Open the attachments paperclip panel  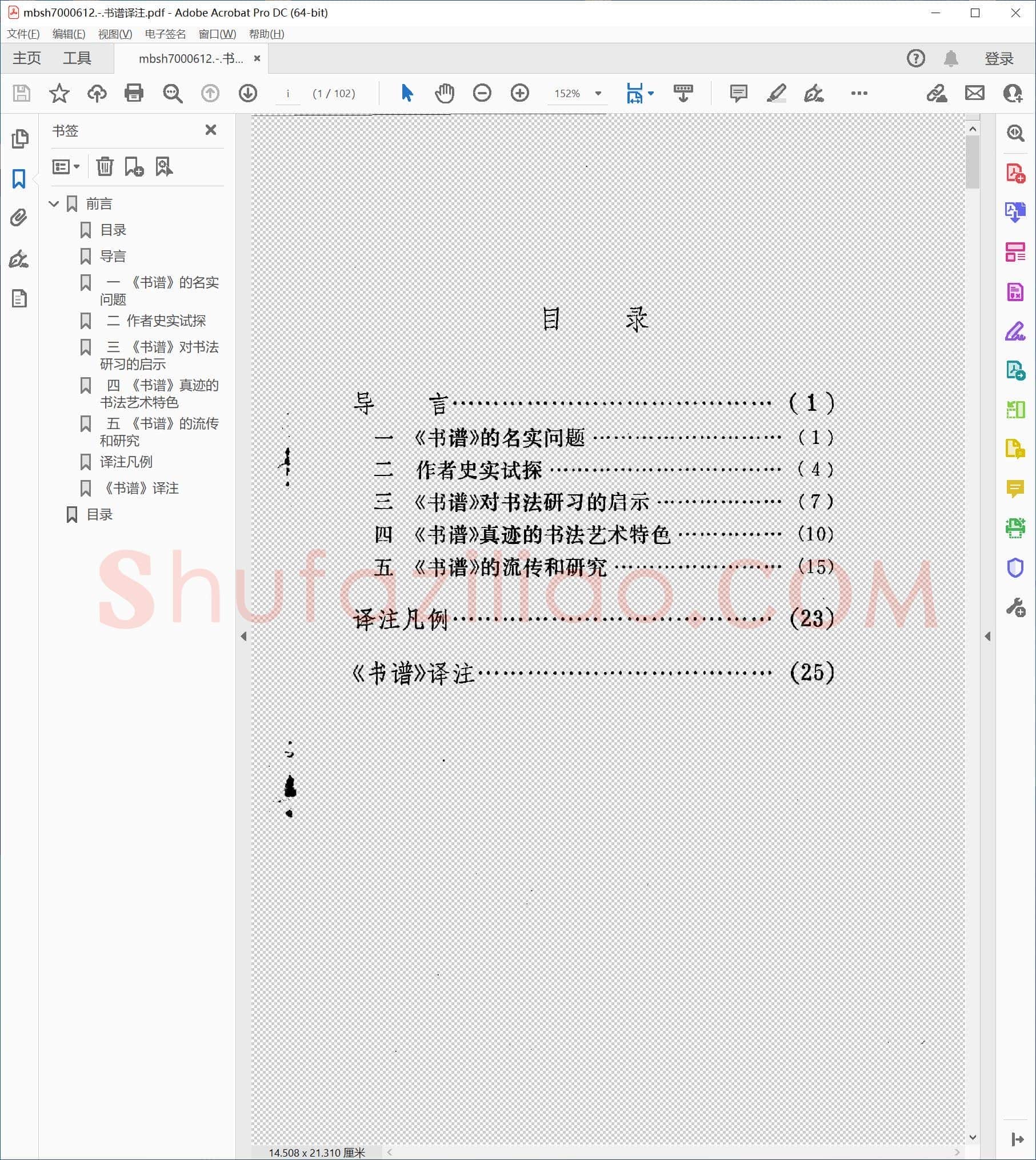[x=19, y=218]
